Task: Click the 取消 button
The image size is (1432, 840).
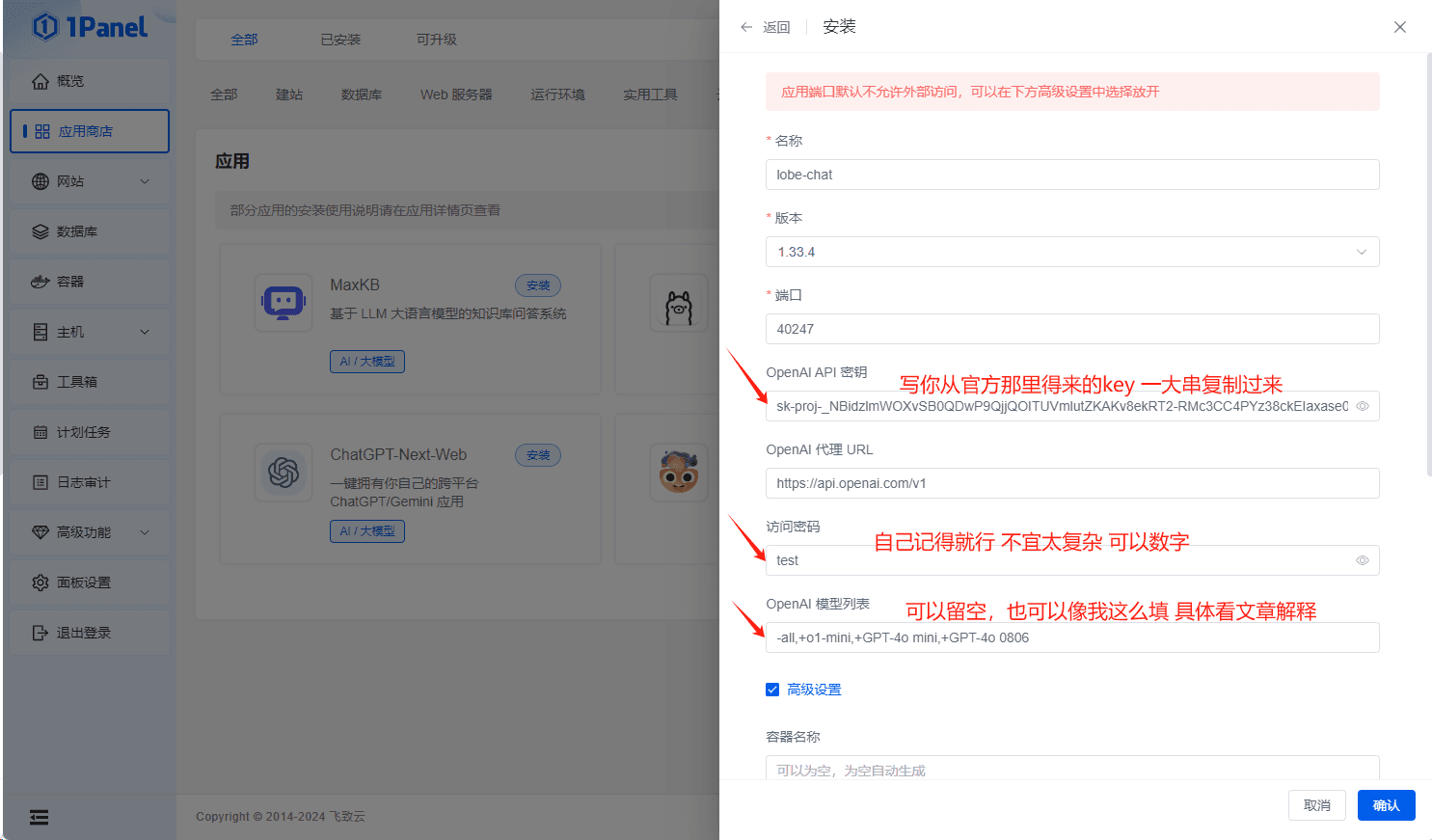Action: pos(1316,805)
